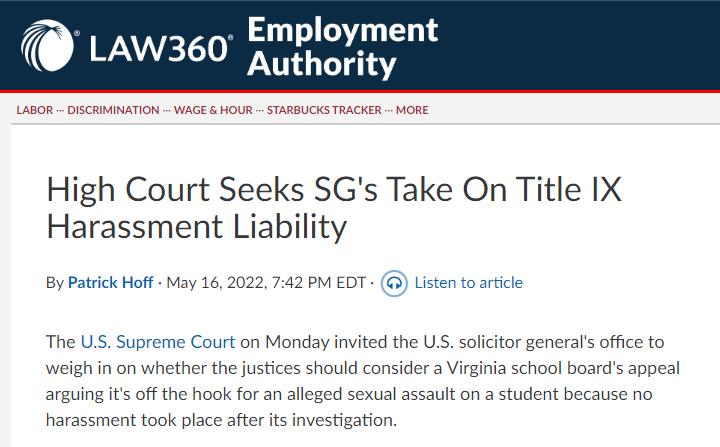Click the "Harassment Liability" line of the headline
This screenshot has height=447, width=720.
(x=196, y=226)
